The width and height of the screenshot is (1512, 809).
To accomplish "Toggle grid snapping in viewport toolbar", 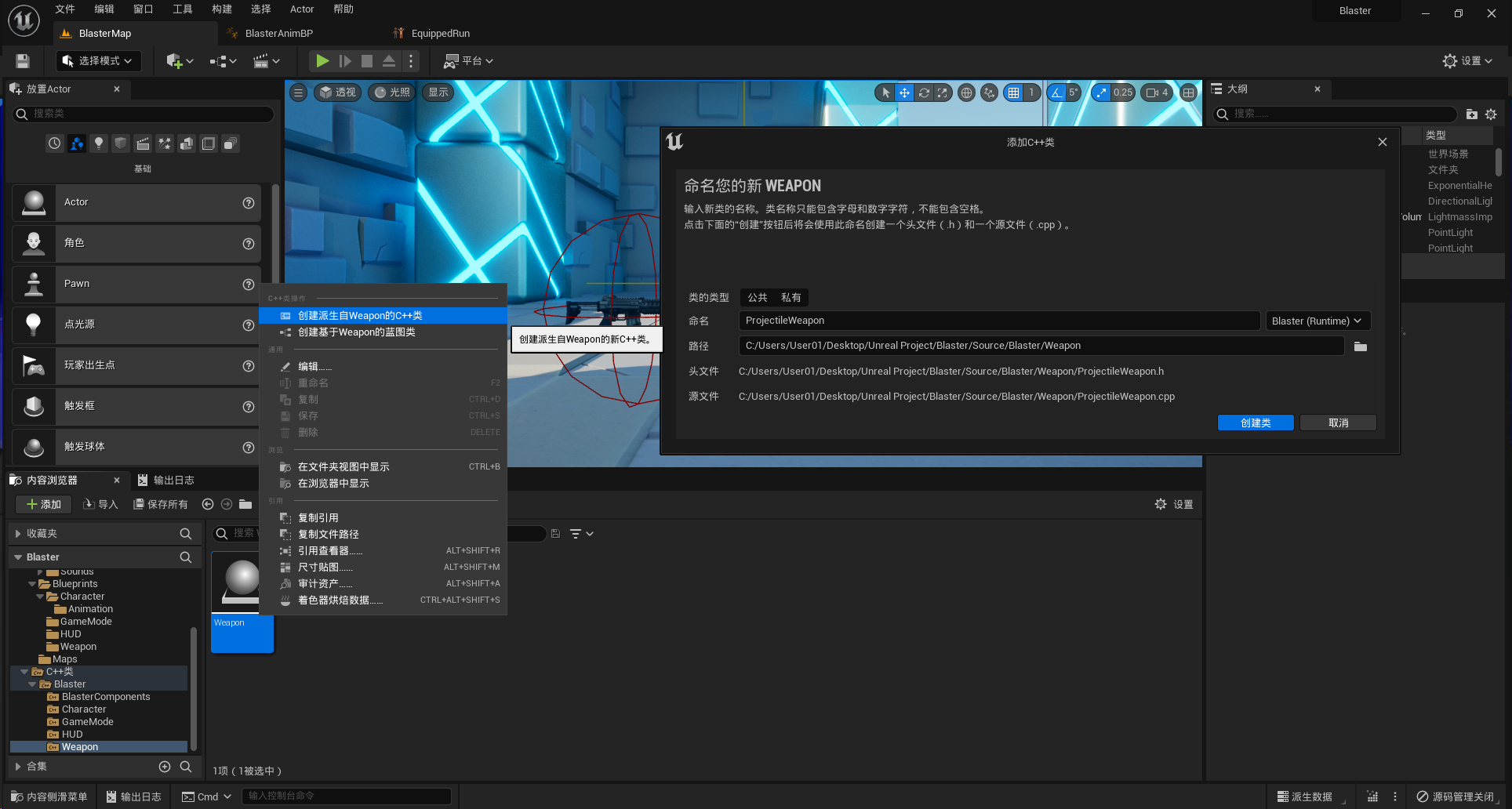I will (1014, 93).
